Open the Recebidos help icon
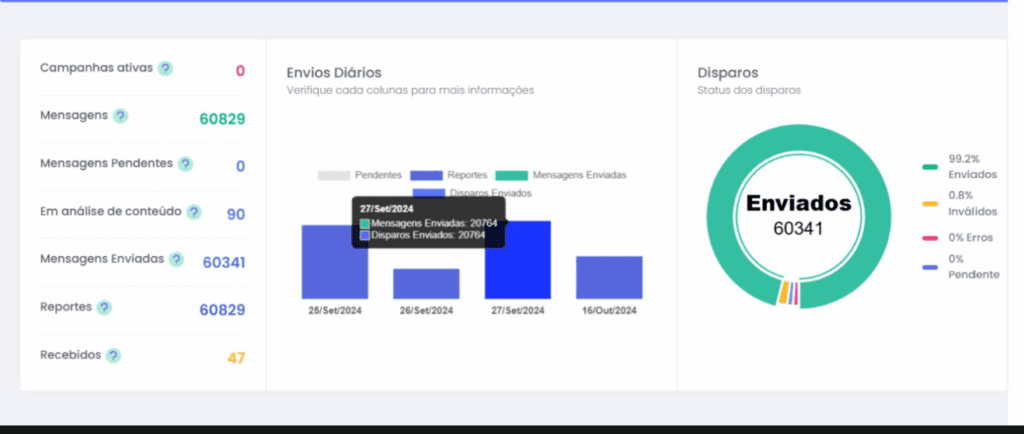 click(x=113, y=355)
